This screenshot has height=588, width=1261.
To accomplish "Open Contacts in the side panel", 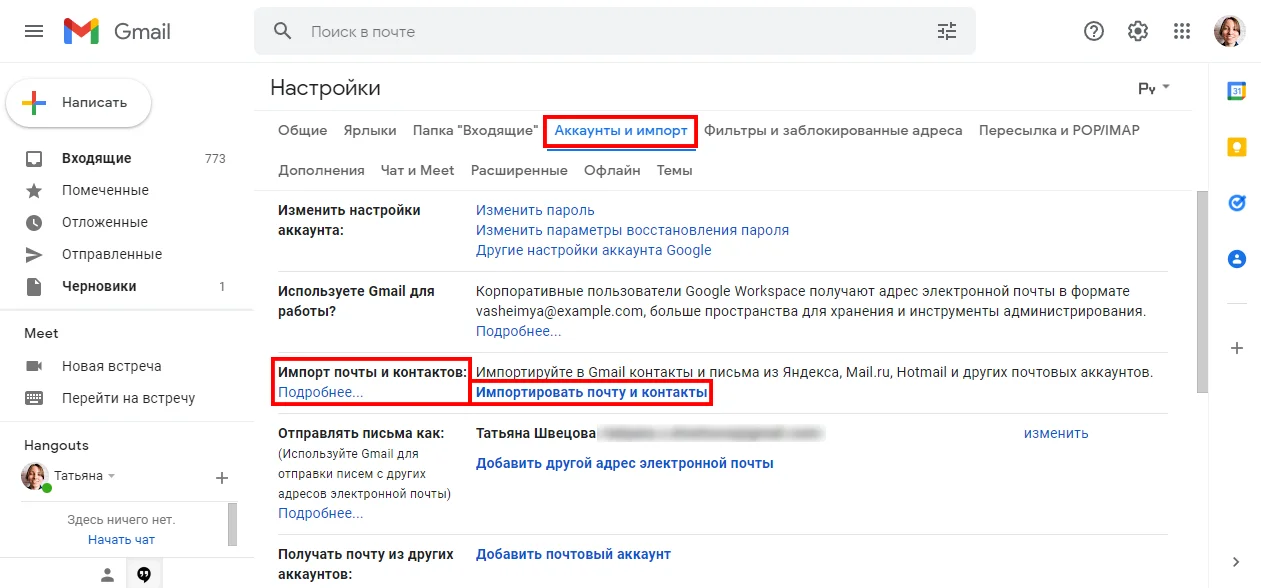I will pyautogui.click(x=1237, y=259).
